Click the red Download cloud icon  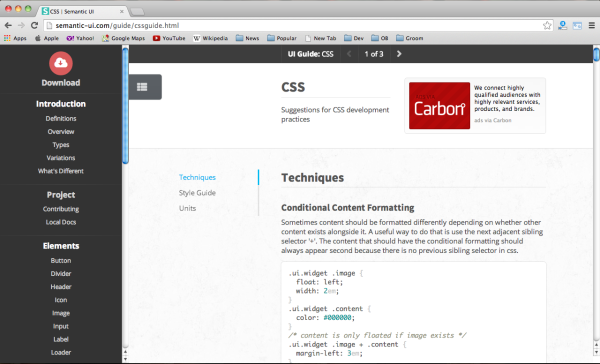click(61, 63)
